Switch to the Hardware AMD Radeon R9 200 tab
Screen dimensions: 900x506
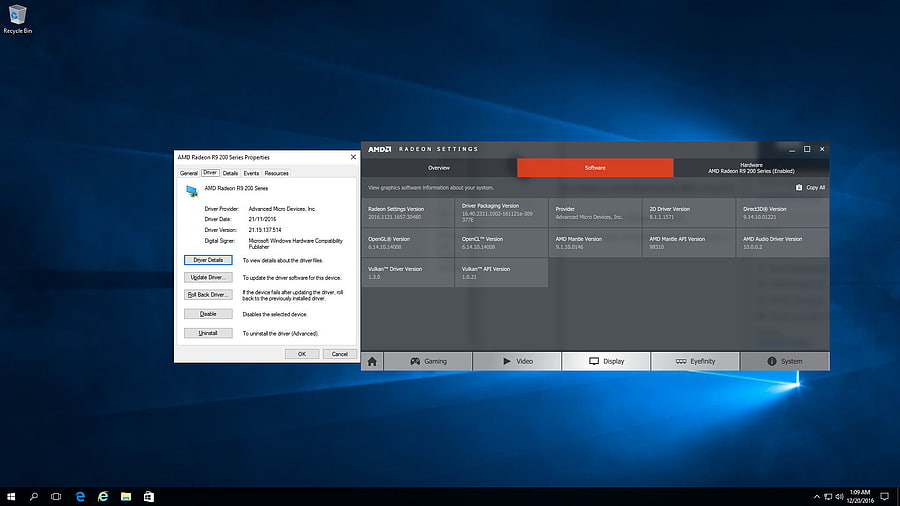click(751, 168)
